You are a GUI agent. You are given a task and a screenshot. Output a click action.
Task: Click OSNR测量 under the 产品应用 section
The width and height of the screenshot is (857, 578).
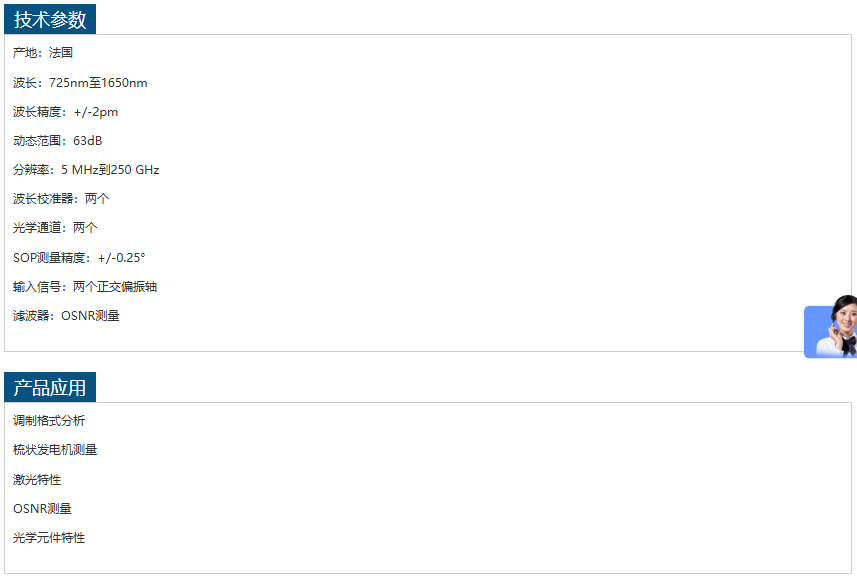[x=42, y=509]
